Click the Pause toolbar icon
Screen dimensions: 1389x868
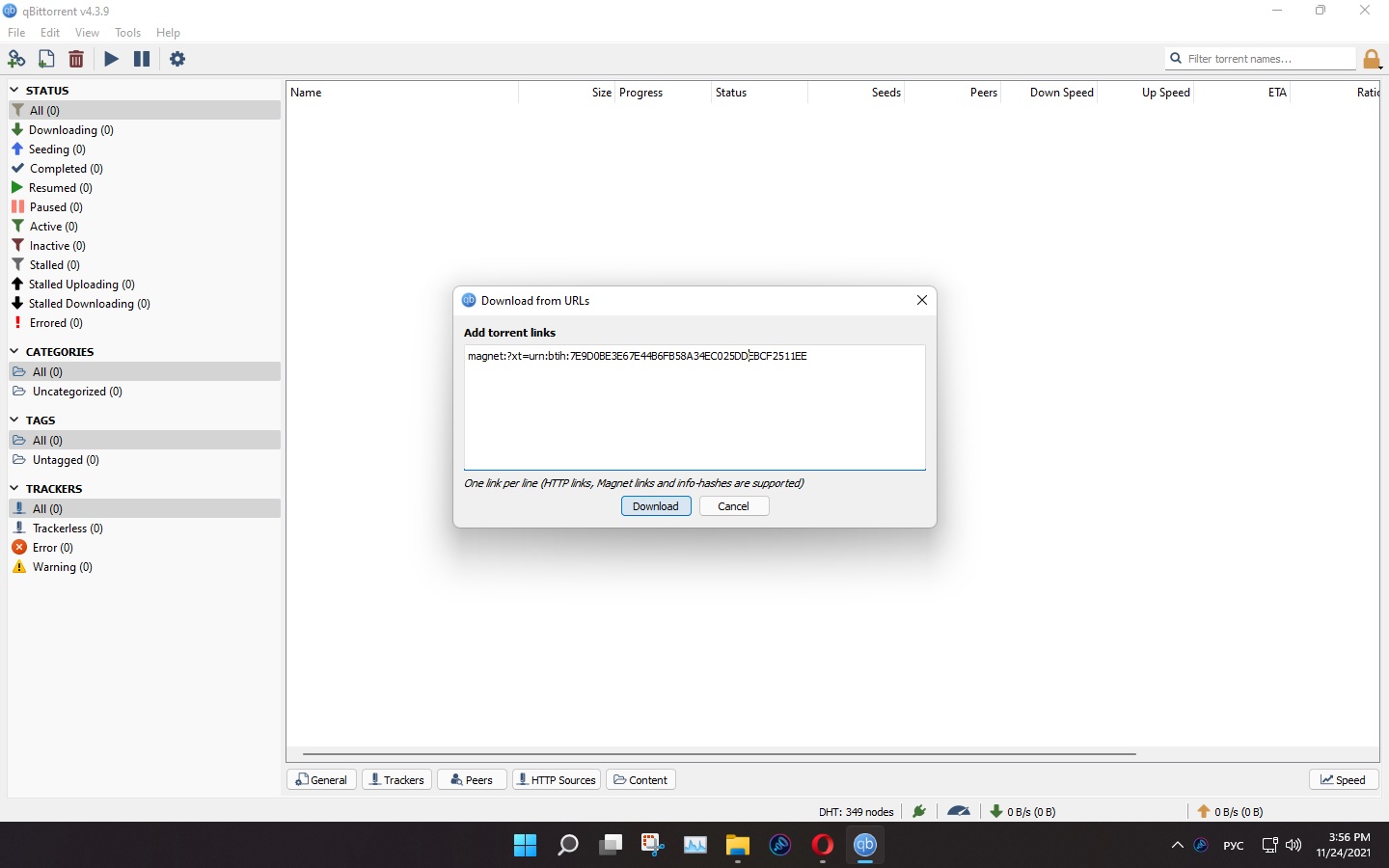[x=142, y=59]
